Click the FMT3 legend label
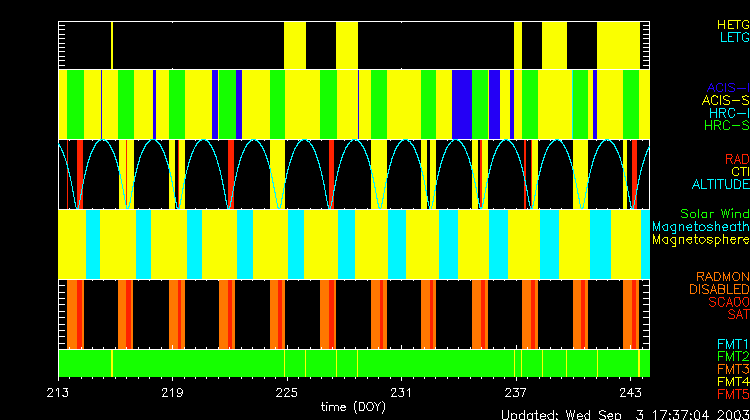The height and width of the screenshot is (420, 750). pyautogui.click(x=733, y=369)
